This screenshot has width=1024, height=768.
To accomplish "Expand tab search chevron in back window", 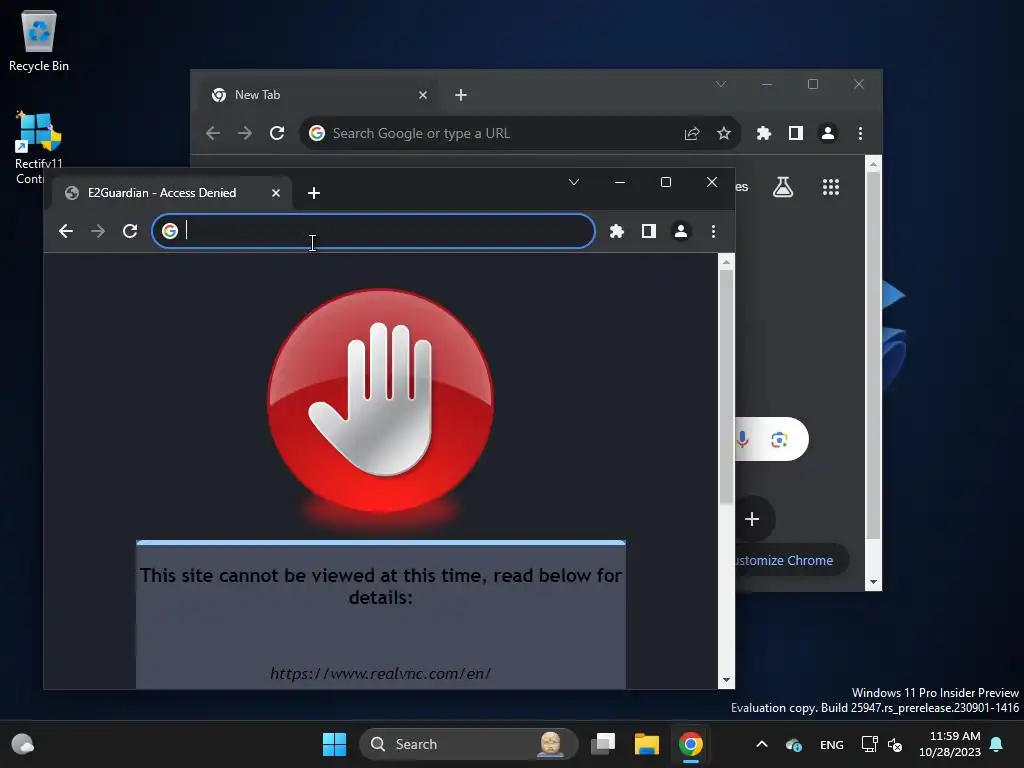I will pos(721,84).
